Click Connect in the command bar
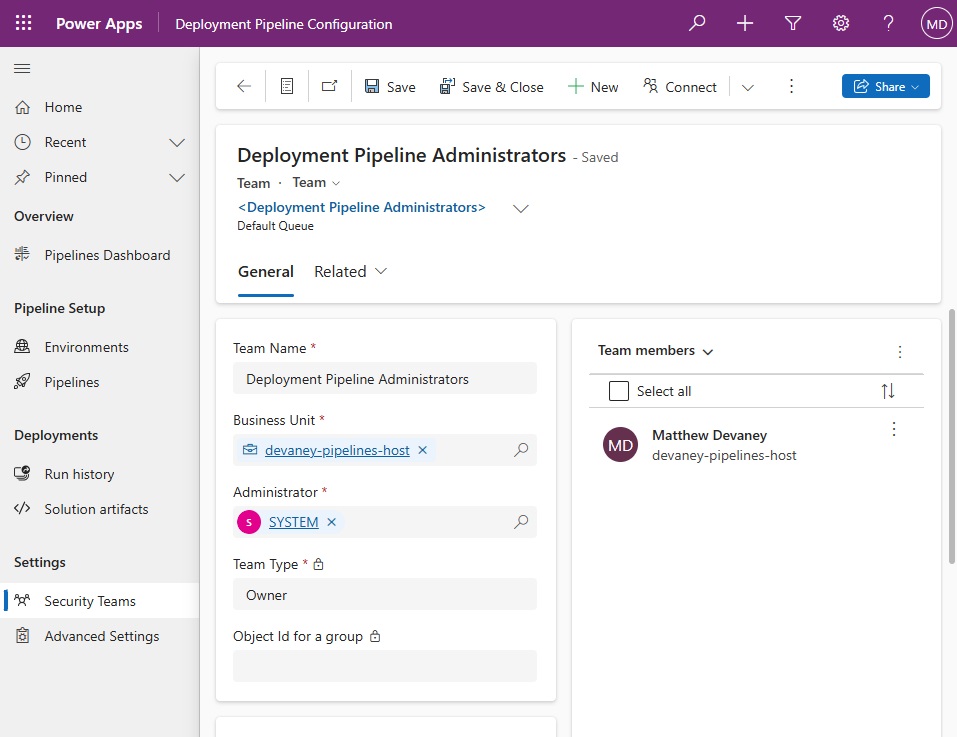Viewport: 957px width, 737px height. [679, 87]
